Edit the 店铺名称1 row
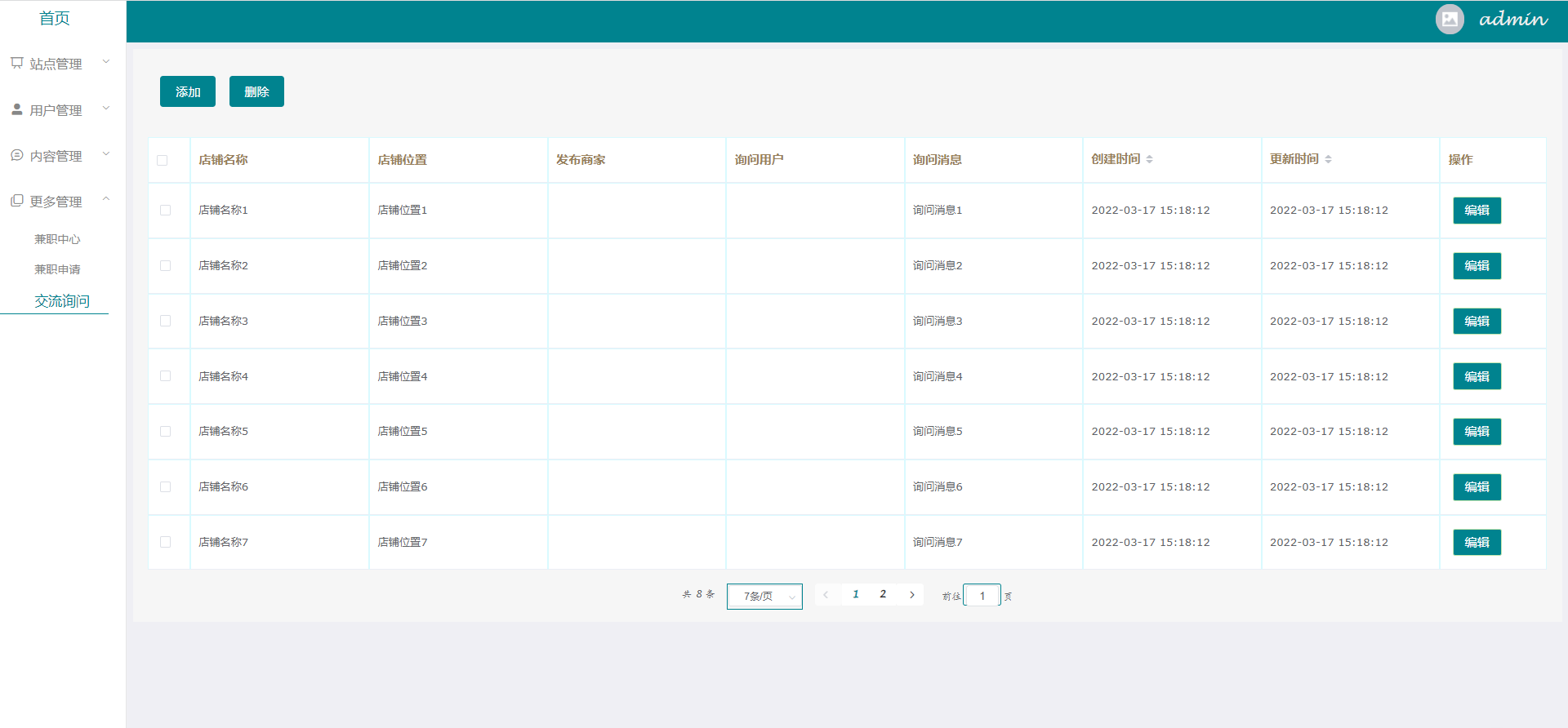This screenshot has height=728, width=1568. [1477, 211]
